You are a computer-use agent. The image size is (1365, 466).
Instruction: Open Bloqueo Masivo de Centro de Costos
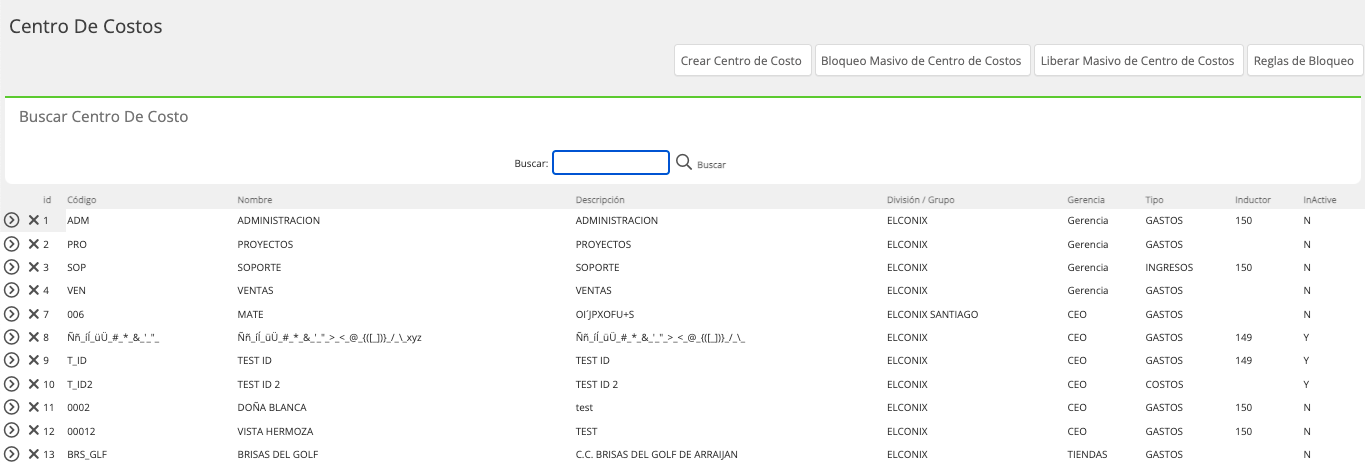(x=921, y=61)
